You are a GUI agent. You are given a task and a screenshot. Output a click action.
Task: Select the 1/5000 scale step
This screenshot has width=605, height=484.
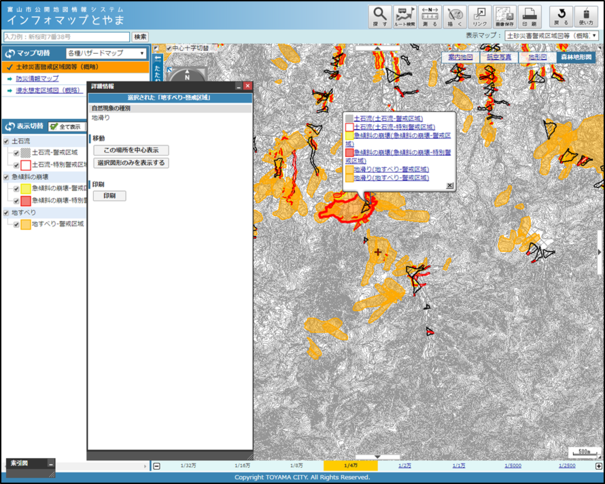513,466
